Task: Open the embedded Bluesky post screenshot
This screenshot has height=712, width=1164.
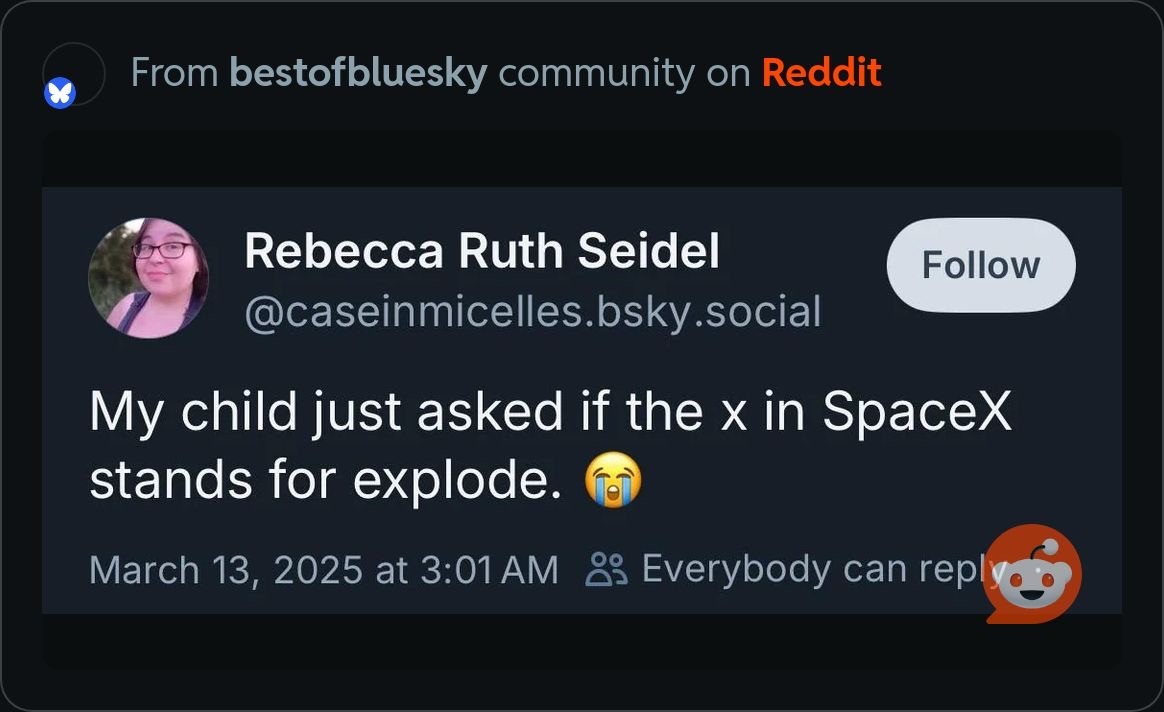Action: coord(581,400)
